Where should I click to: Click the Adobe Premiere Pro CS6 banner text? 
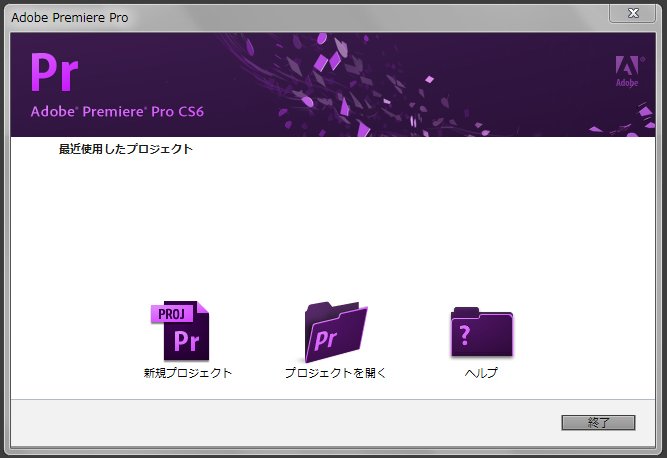pos(117,111)
